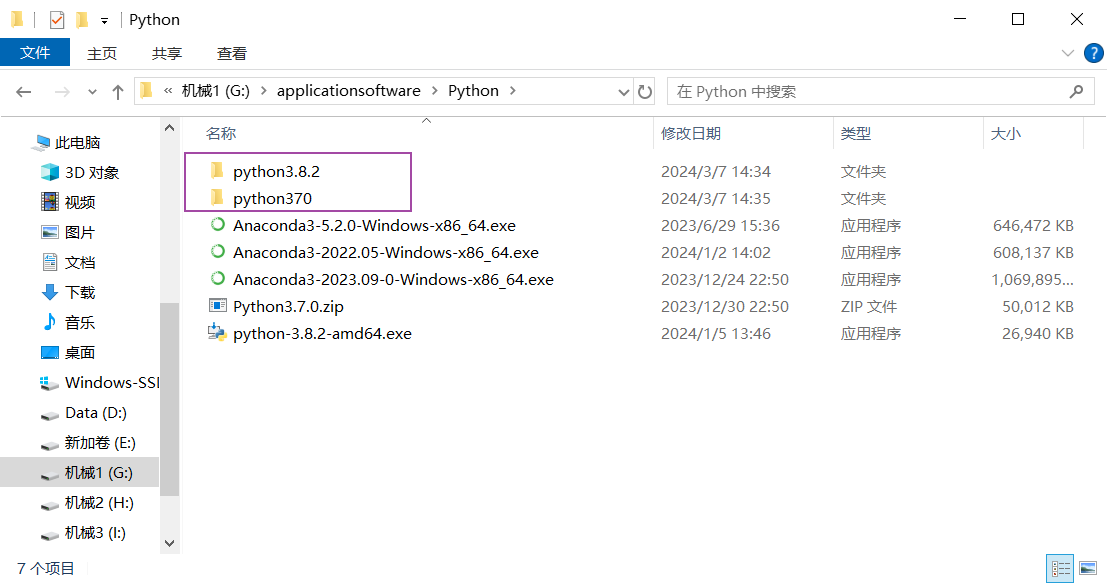
Task: Open Customize Quick Access Toolbar dropdown
Action: tap(104, 20)
